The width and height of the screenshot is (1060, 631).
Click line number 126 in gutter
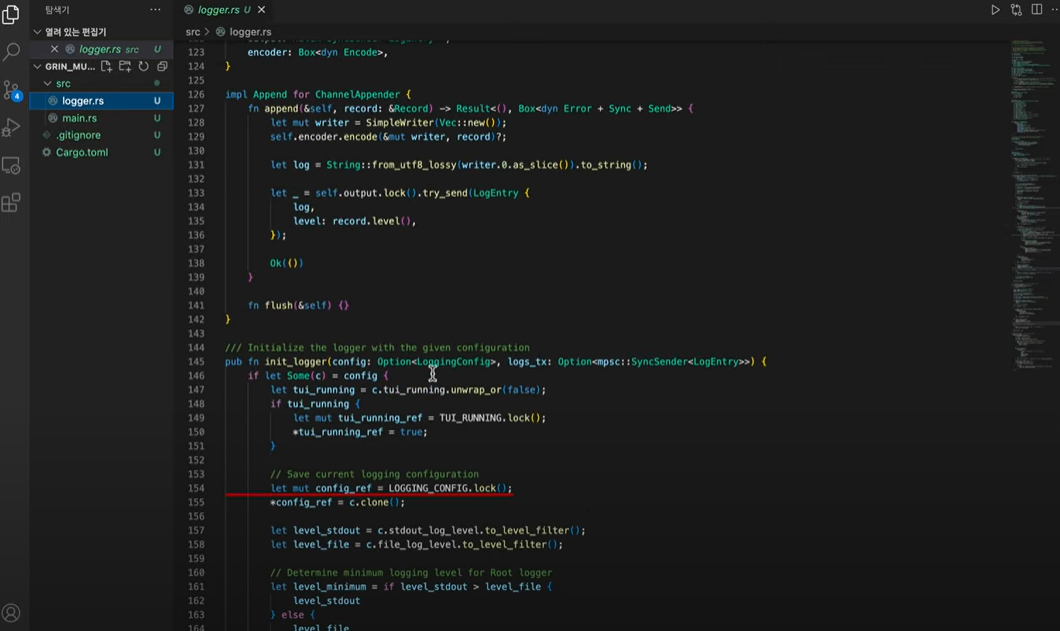pyautogui.click(x=196, y=95)
